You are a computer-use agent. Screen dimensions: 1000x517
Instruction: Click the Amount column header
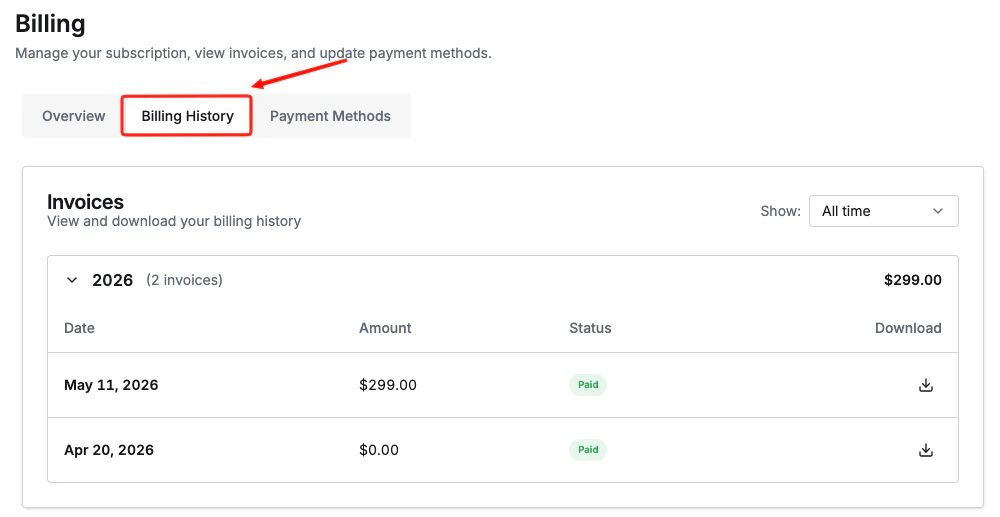385,328
